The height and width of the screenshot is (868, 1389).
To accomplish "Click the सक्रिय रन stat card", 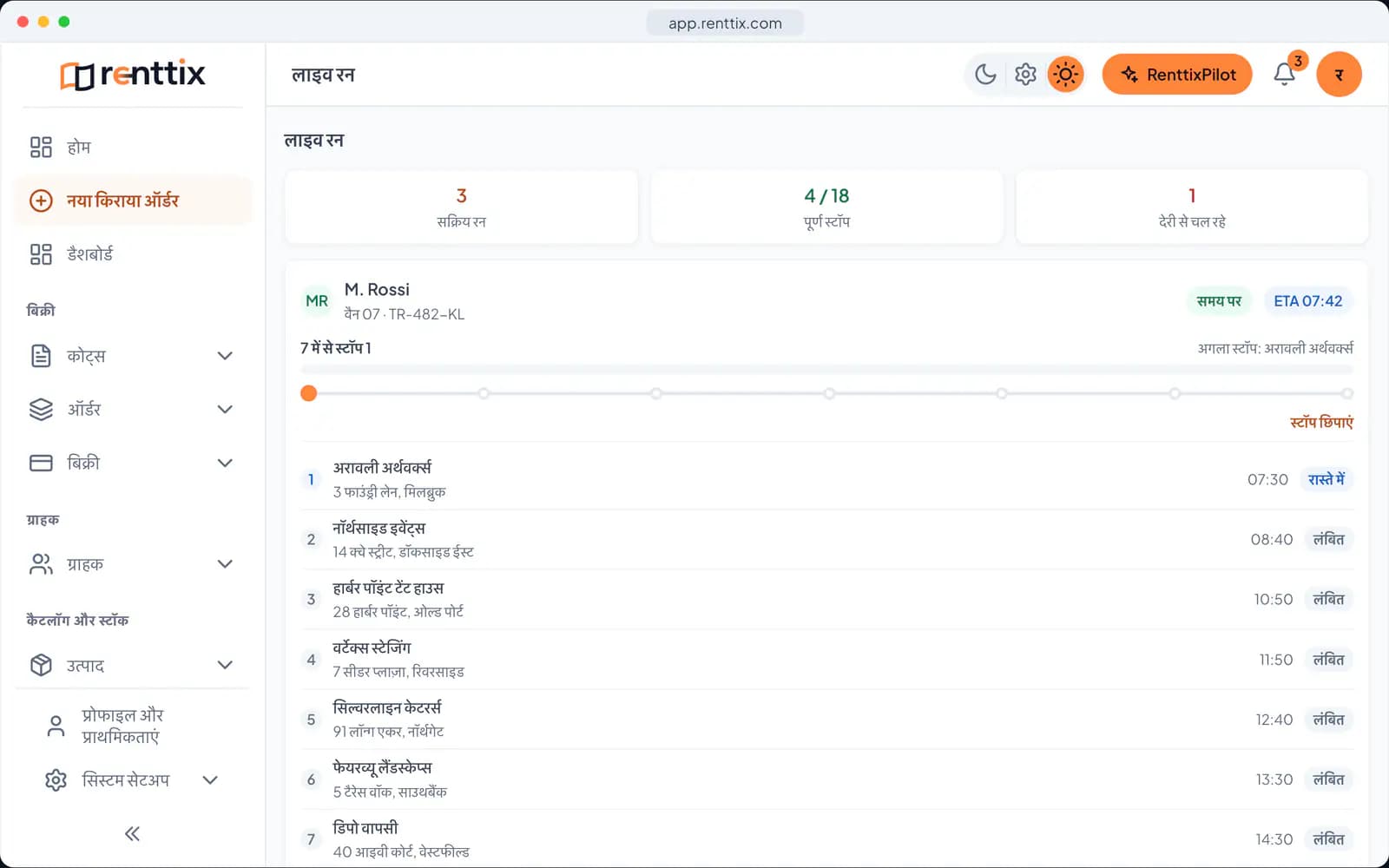I will click(461, 207).
